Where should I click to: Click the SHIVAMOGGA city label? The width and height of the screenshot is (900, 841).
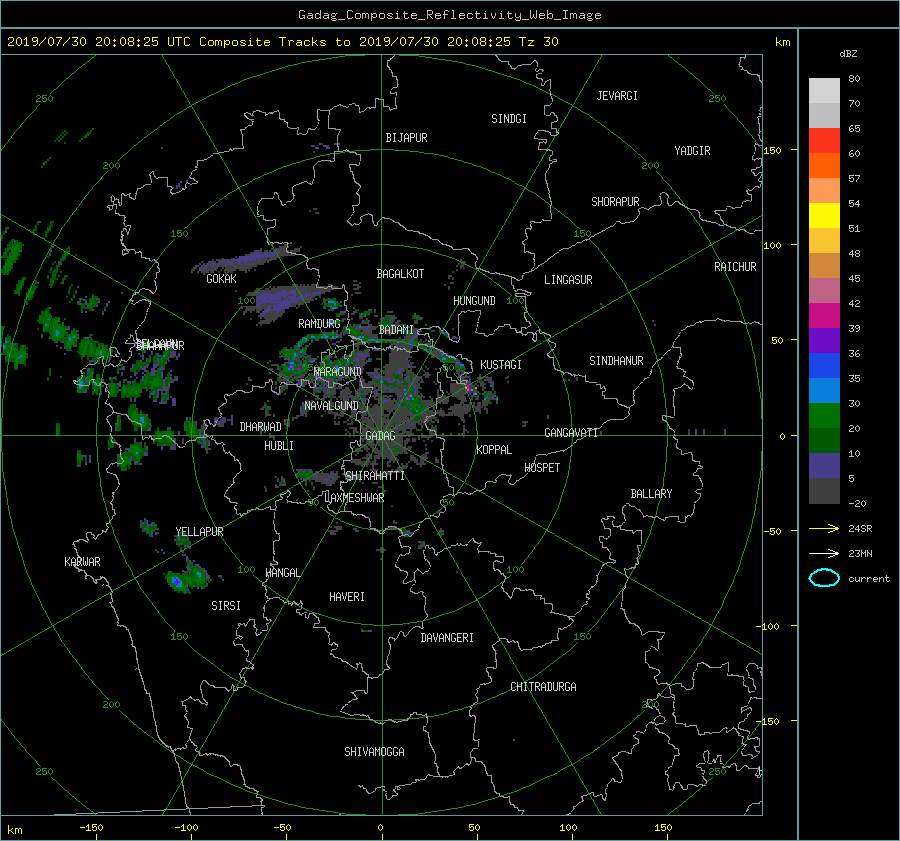tap(374, 752)
